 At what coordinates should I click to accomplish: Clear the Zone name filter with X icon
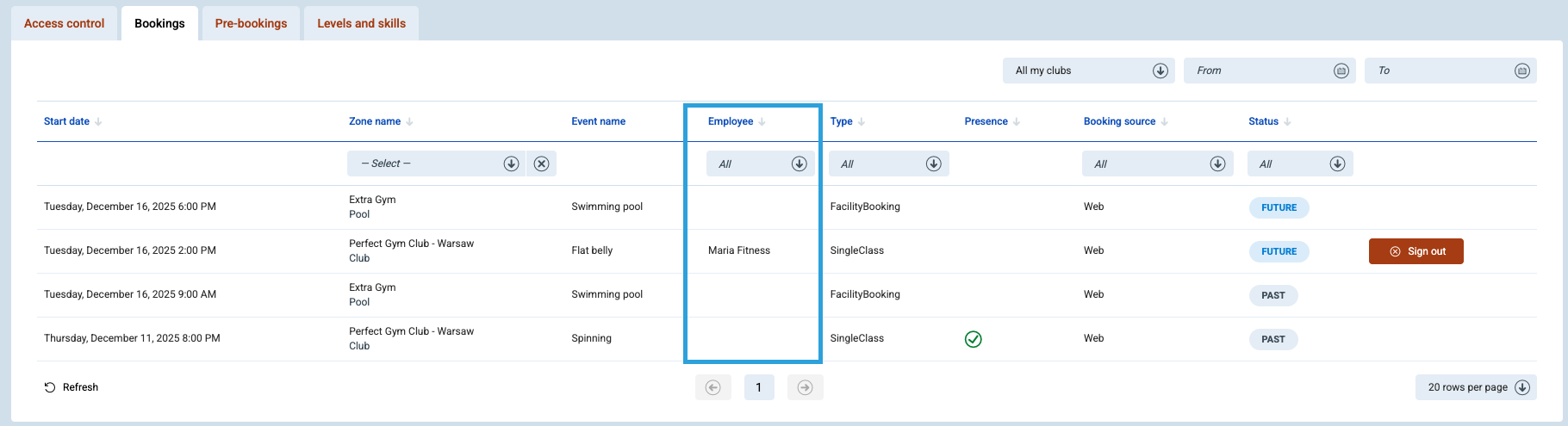pos(541,164)
